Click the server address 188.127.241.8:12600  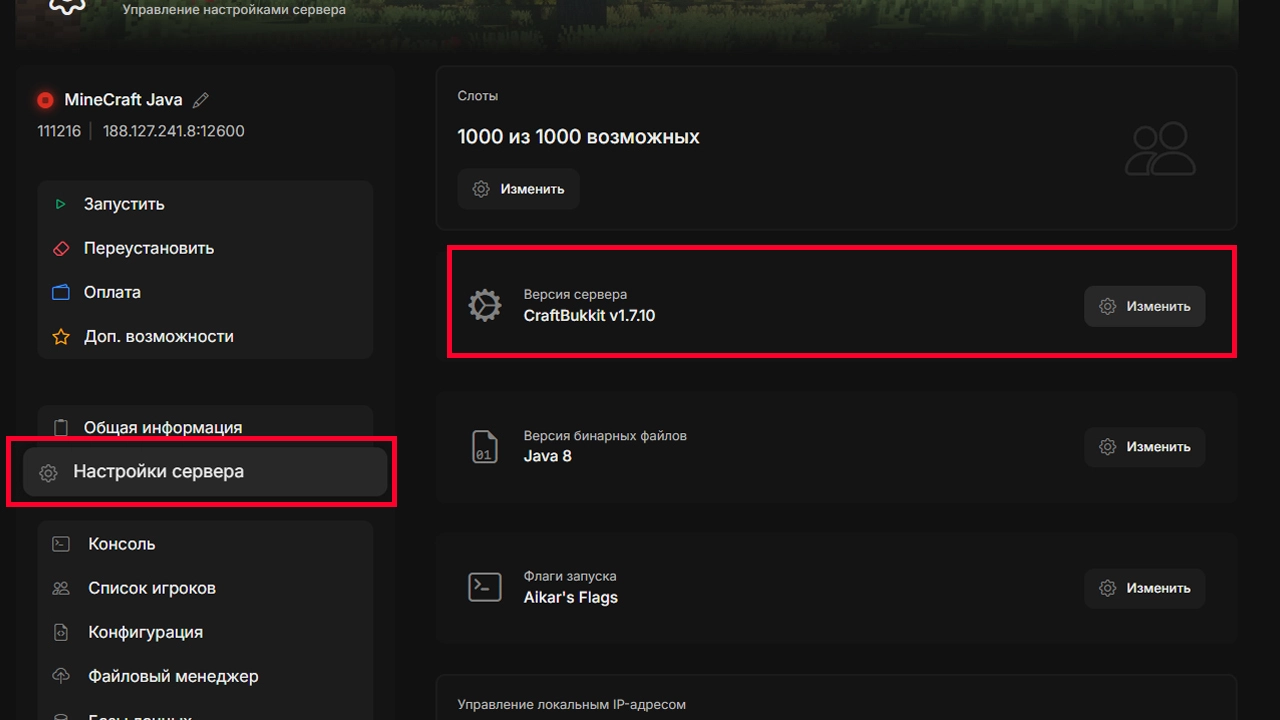(173, 131)
